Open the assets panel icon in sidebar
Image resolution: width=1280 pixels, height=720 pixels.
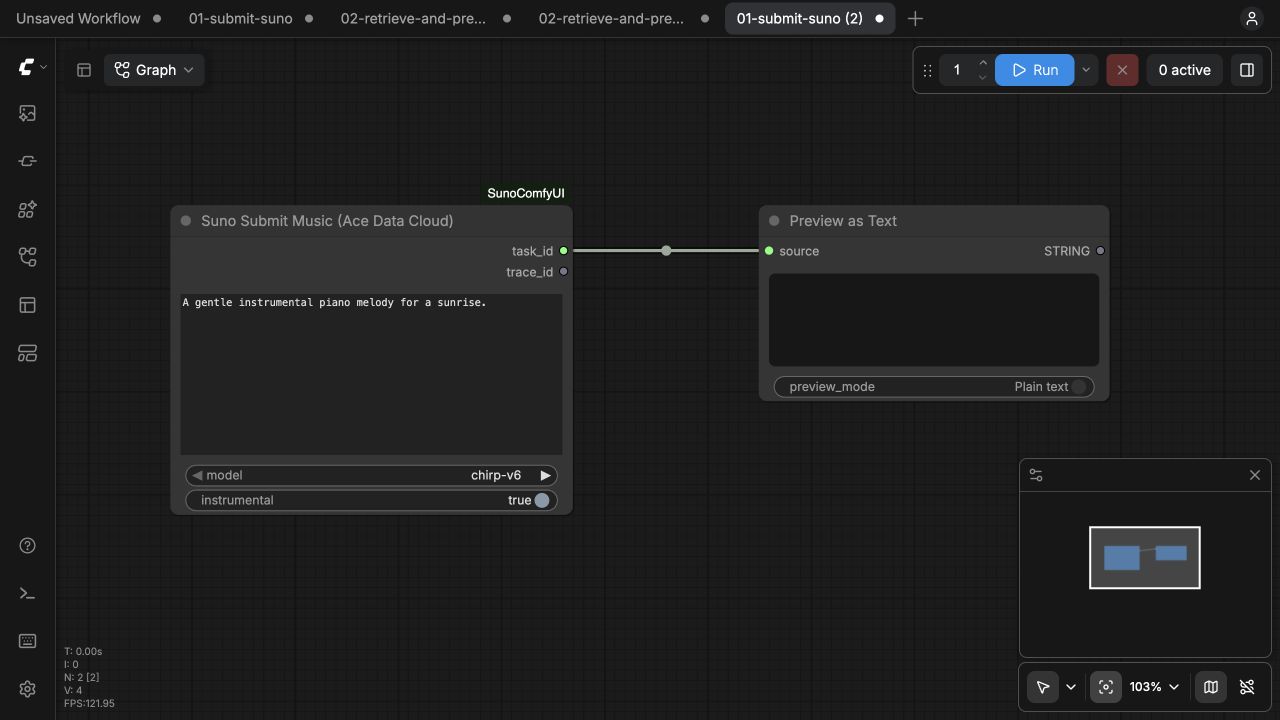[x=27, y=113]
